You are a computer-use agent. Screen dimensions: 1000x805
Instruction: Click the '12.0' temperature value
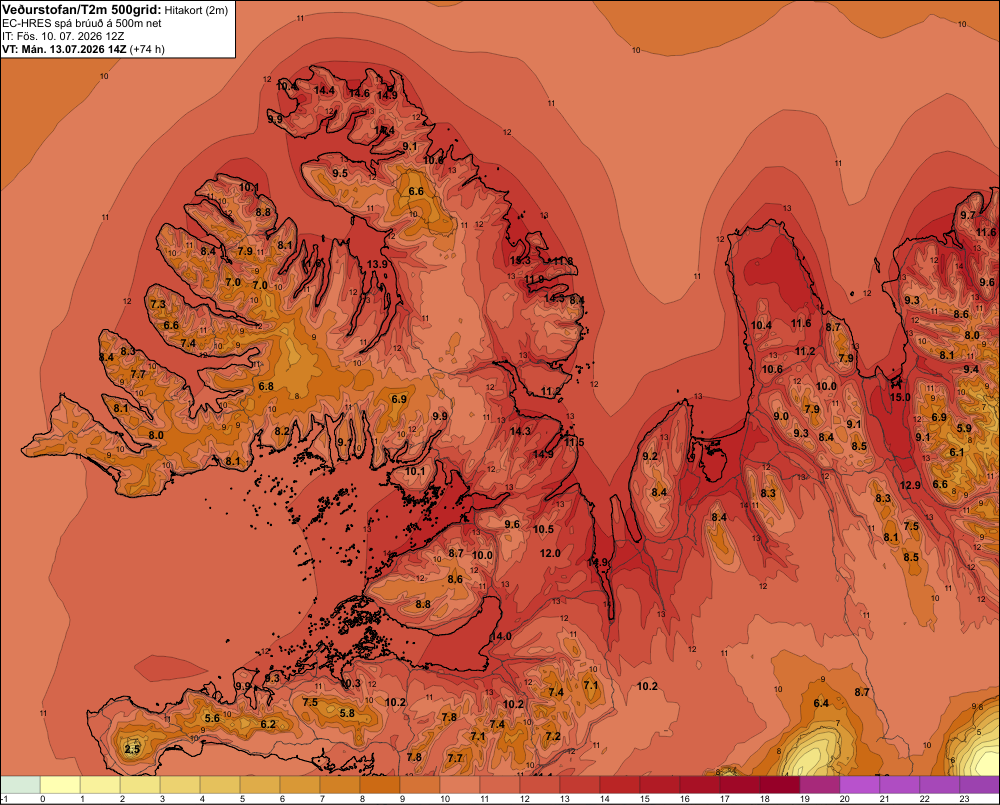(550, 553)
